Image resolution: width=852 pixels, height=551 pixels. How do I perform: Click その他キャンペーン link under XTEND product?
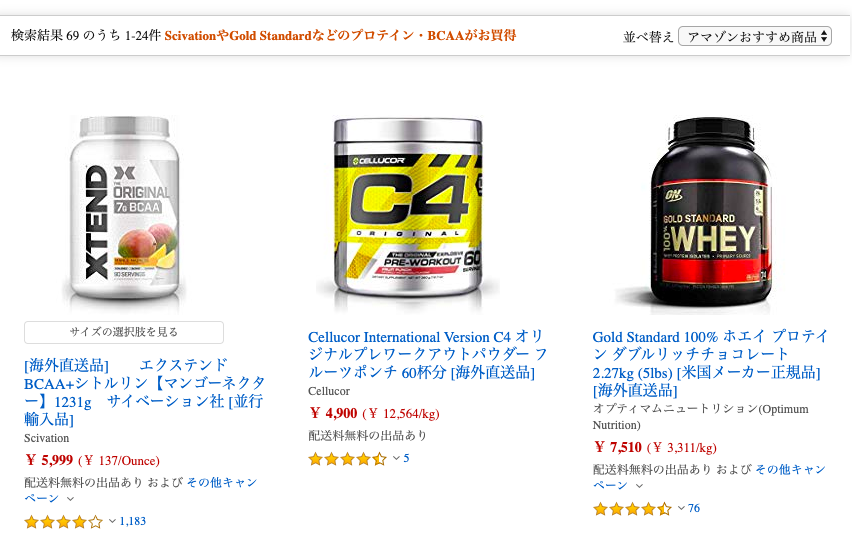(140, 490)
